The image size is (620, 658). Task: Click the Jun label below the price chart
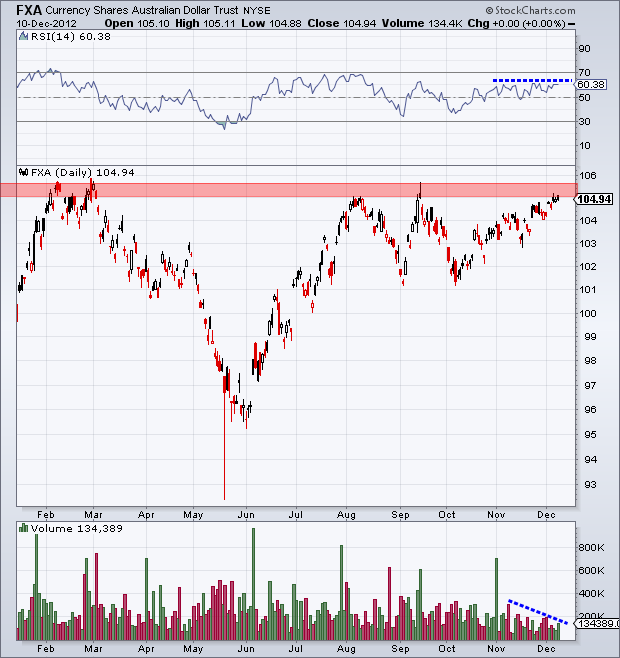[246, 515]
